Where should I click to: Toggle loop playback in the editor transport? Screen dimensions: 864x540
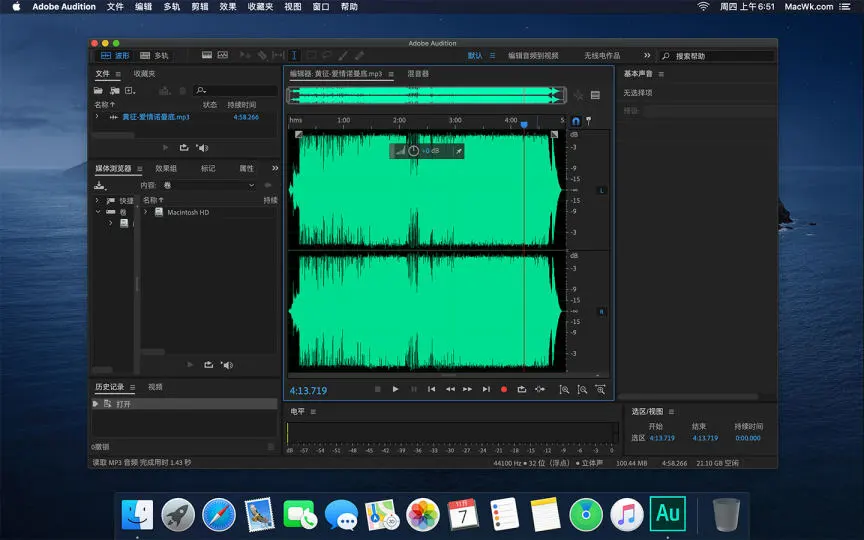pos(521,389)
